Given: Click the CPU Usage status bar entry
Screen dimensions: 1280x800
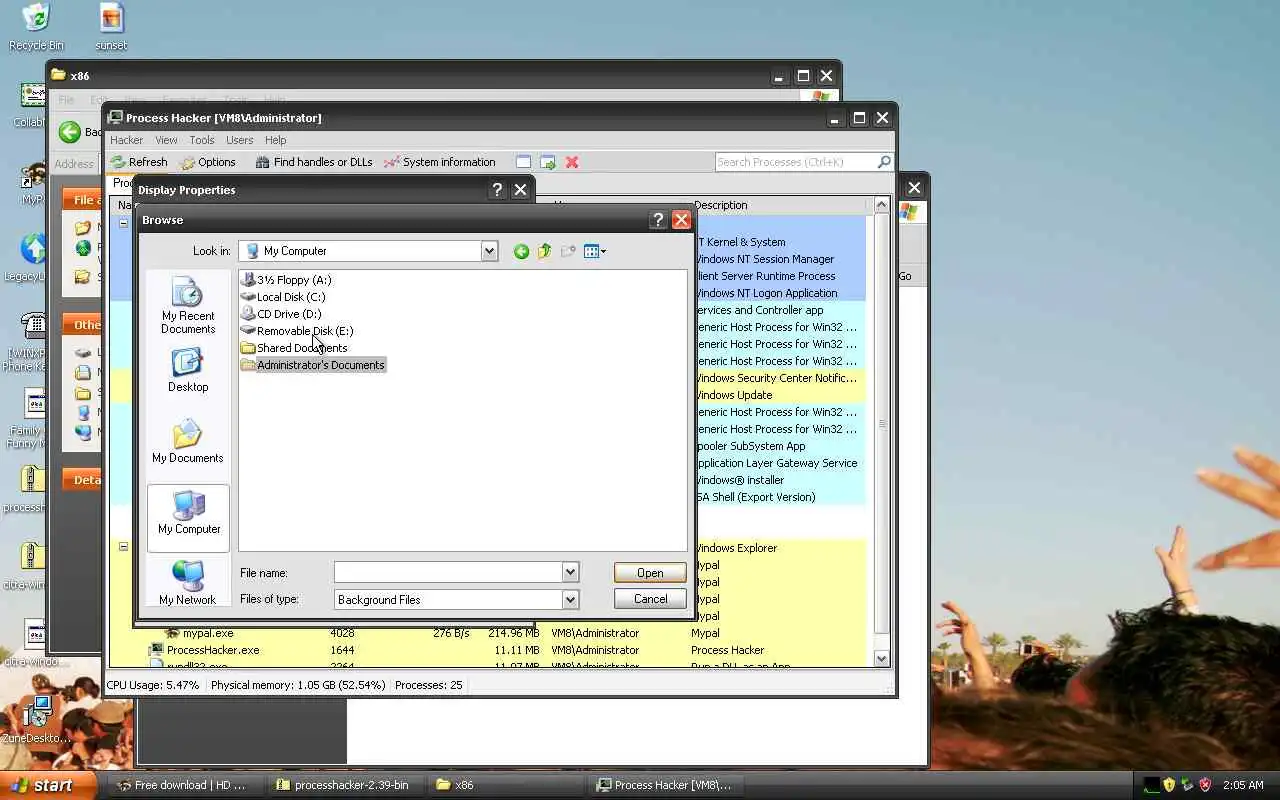Looking at the screenshot, I should (x=153, y=685).
